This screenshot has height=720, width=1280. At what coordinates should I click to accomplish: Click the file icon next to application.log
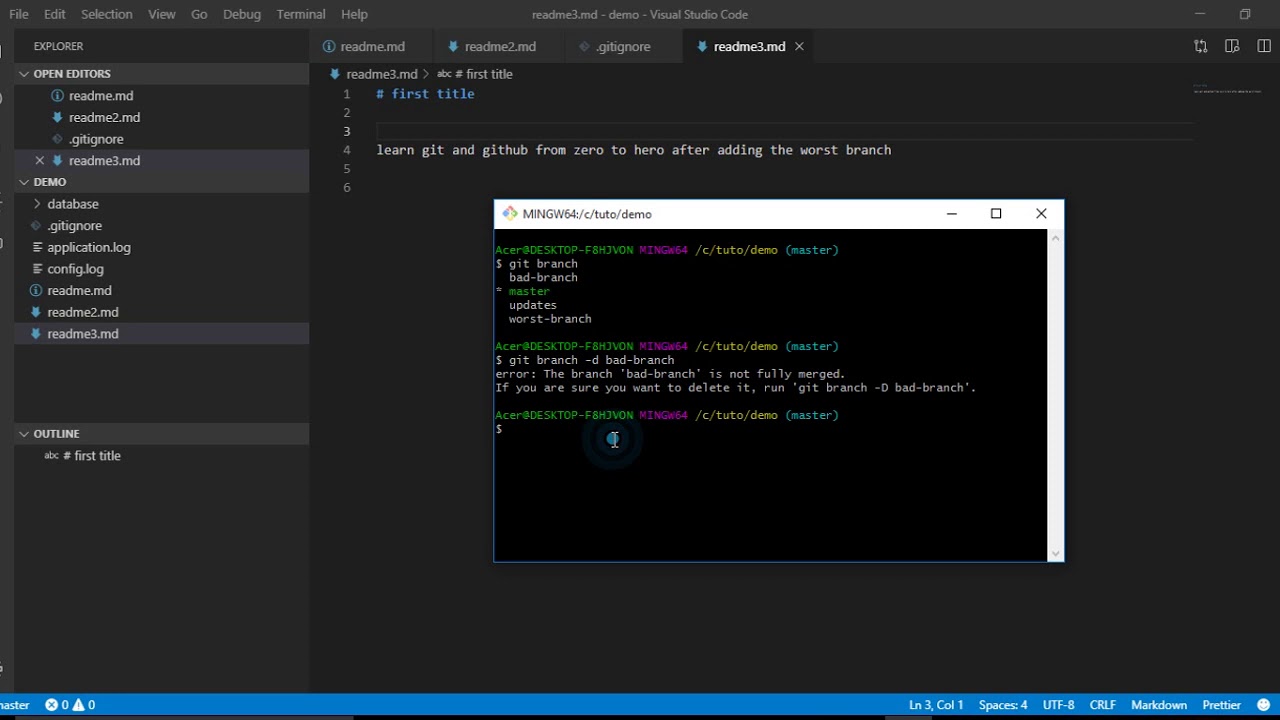36,247
